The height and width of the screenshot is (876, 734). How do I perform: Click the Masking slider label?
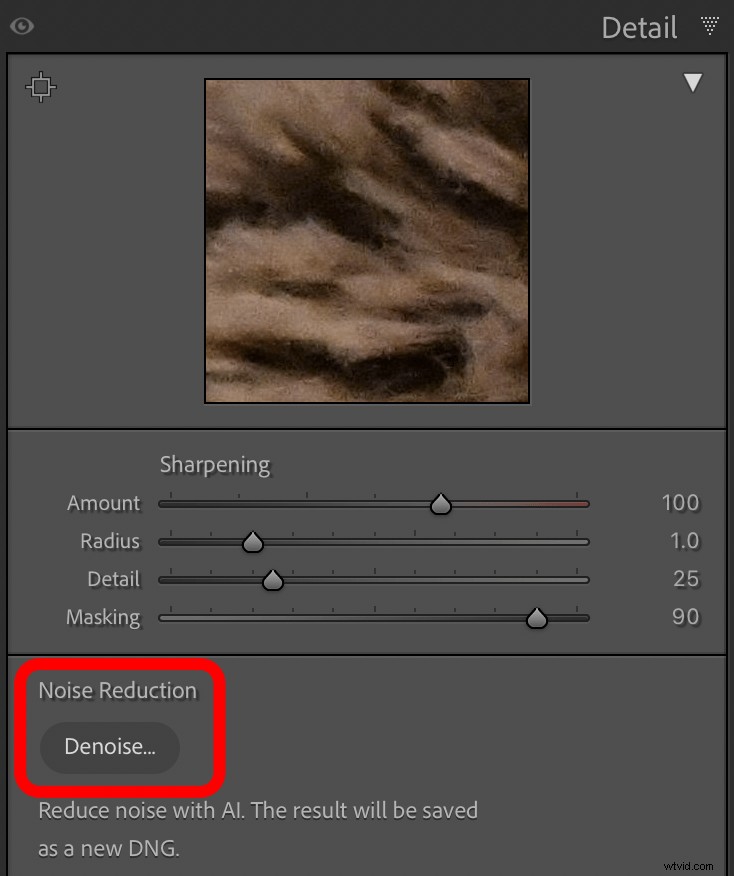(103, 617)
